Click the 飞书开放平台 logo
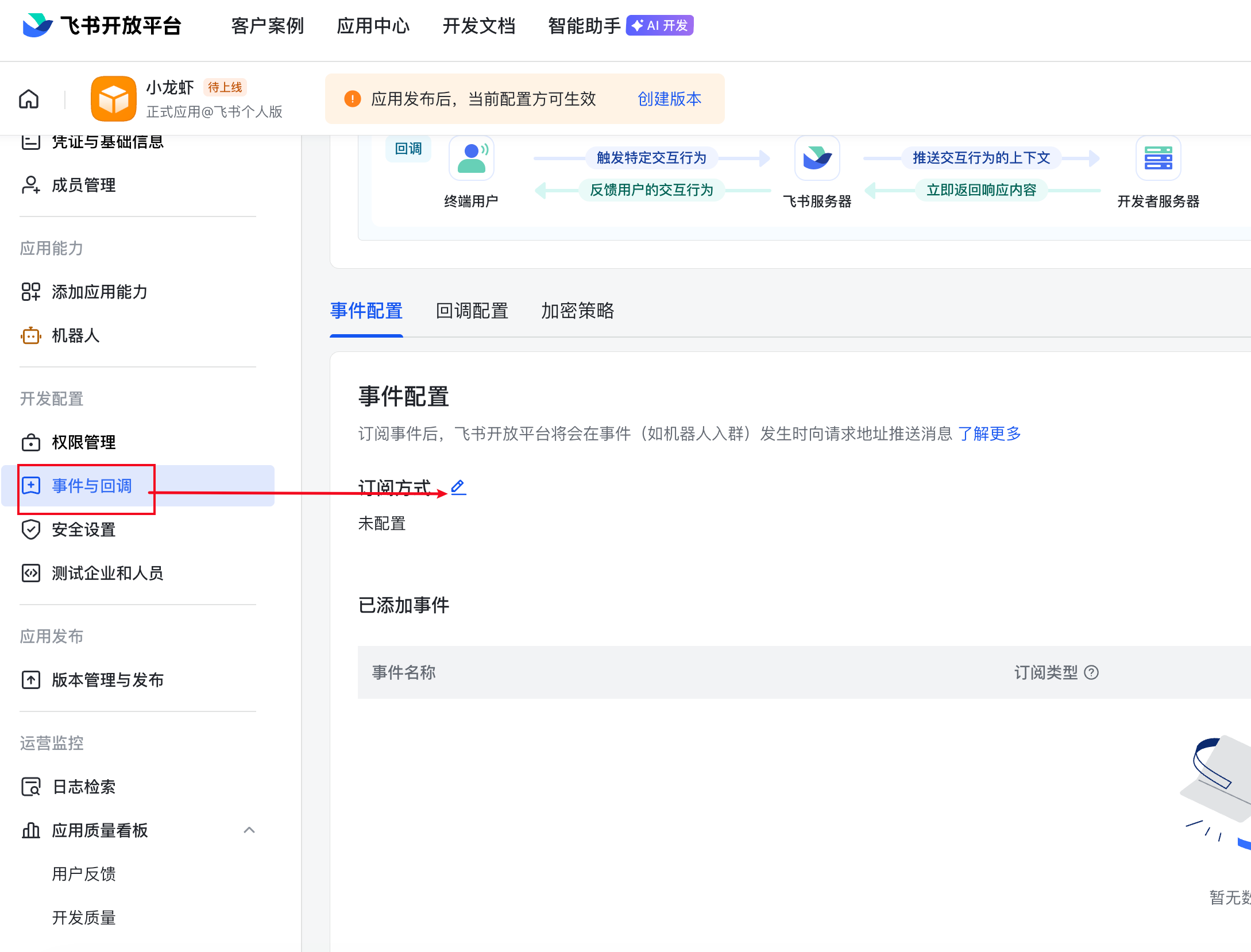Screen dimensions: 1251x952 [x=102, y=25]
